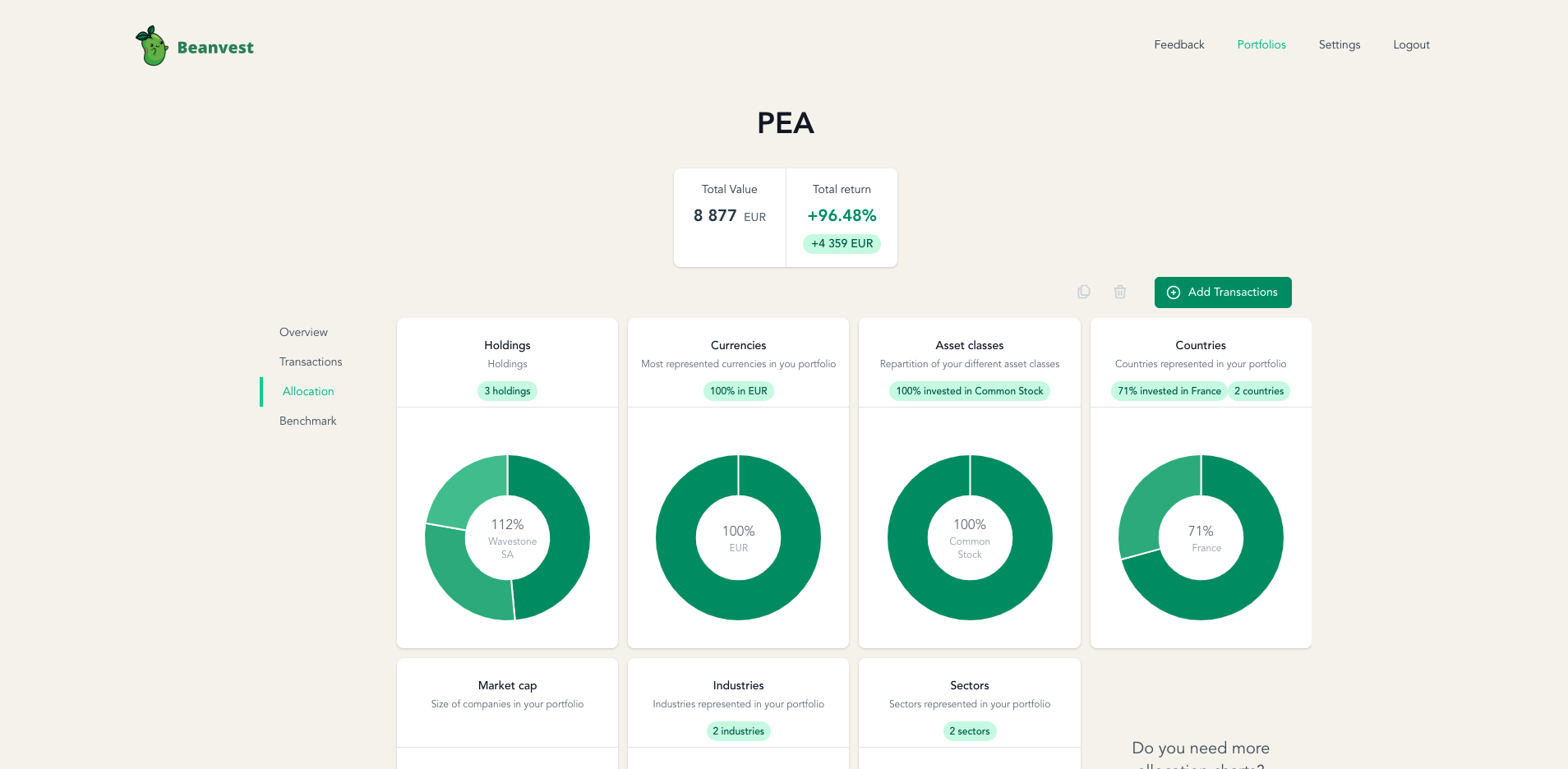This screenshot has height=769, width=1568.
Task: Click the delete portfolio trash icon
Action: pos(1120,292)
